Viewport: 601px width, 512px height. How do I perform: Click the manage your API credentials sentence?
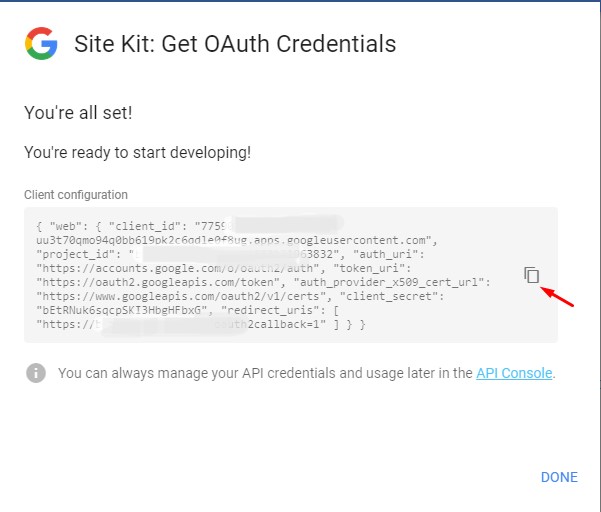point(307,373)
